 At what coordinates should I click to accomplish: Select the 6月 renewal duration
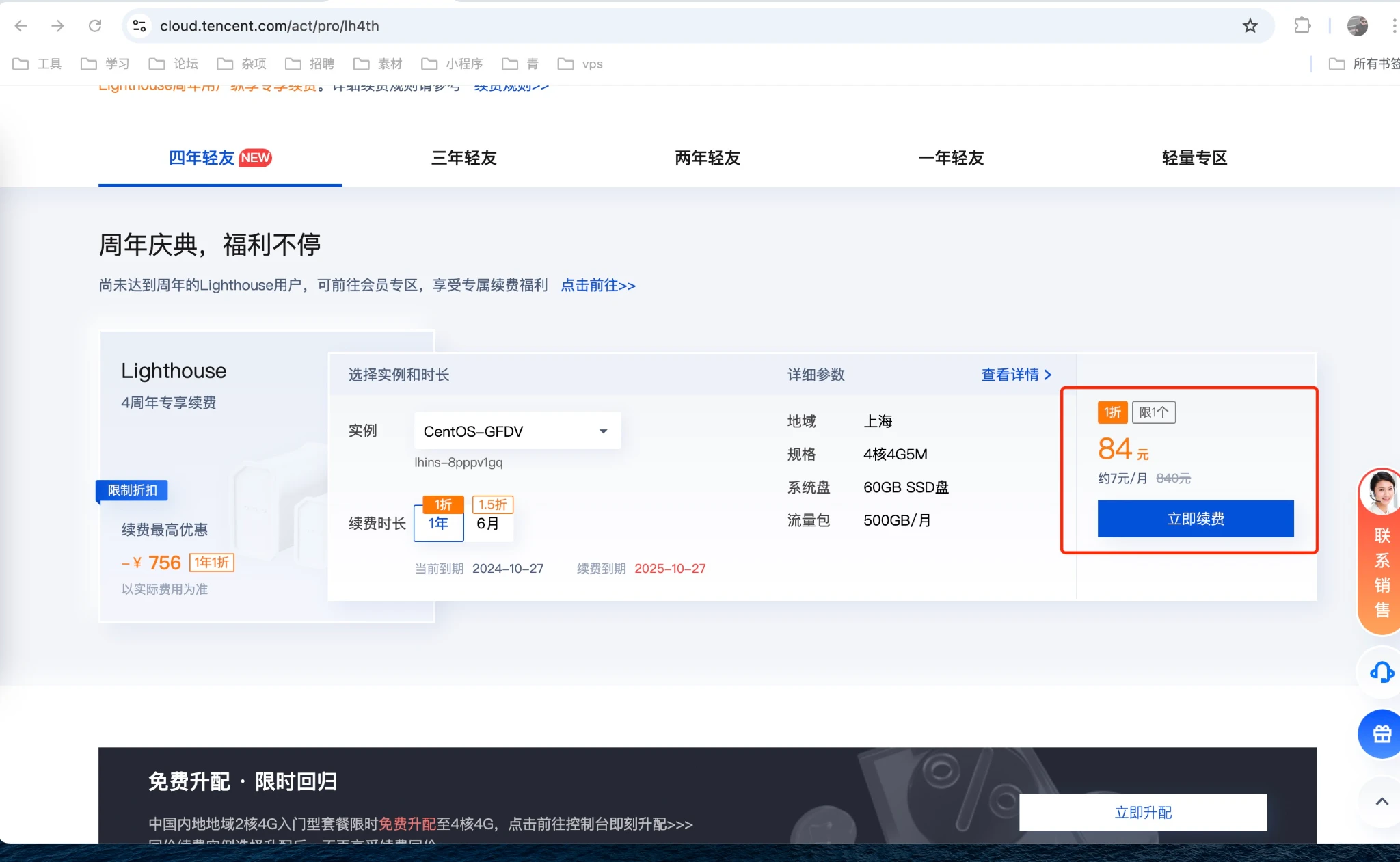[488, 524]
